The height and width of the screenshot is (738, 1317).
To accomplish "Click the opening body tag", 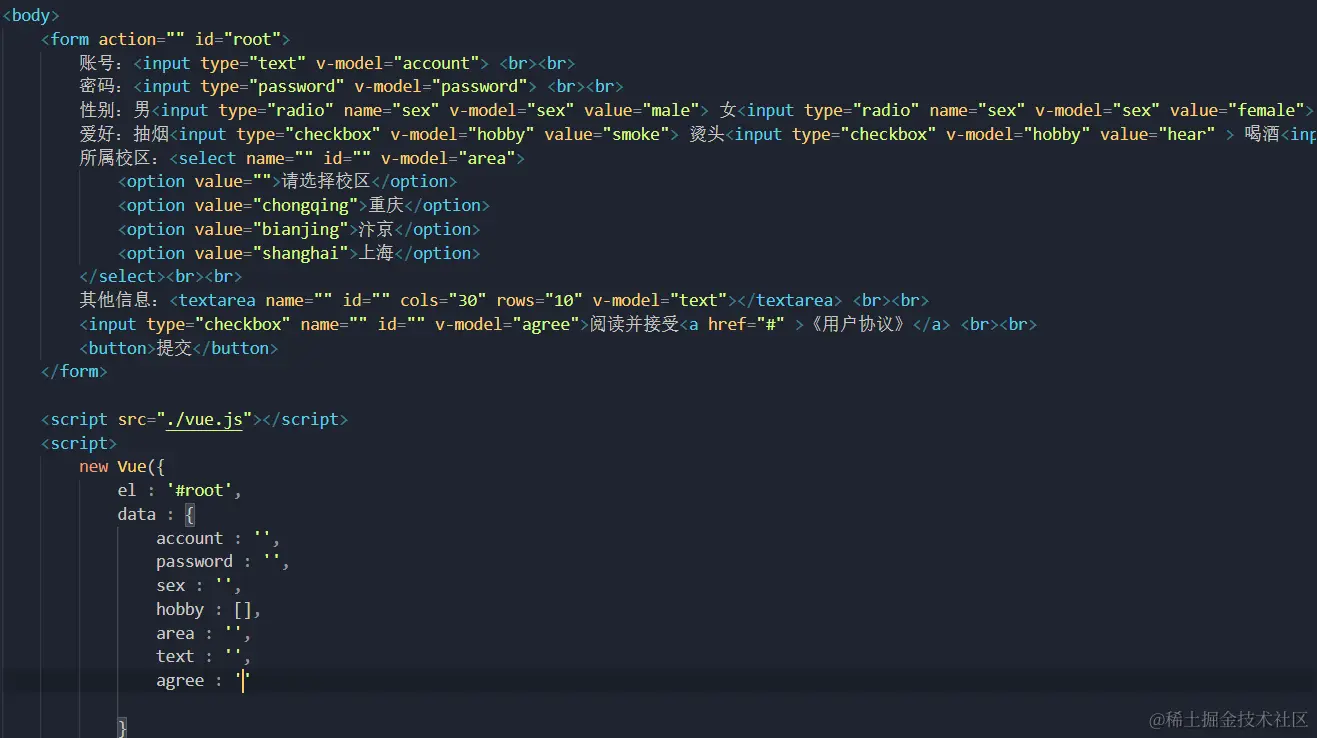I will tap(31, 15).
